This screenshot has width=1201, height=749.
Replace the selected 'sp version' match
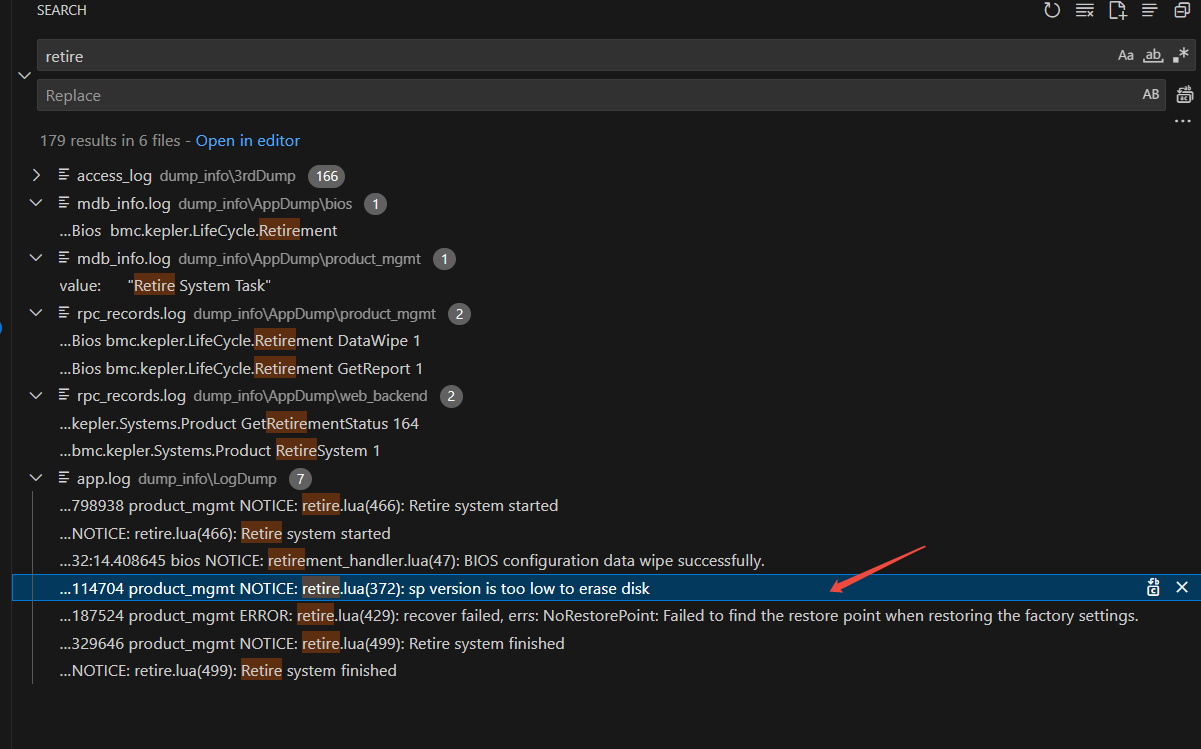pyautogui.click(x=1153, y=588)
